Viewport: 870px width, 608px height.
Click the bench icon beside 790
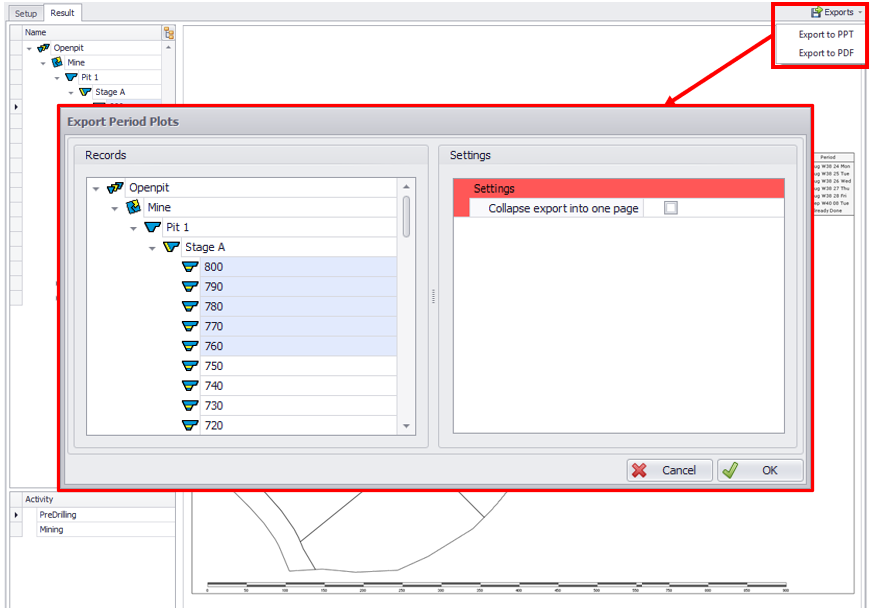(190, 287)
